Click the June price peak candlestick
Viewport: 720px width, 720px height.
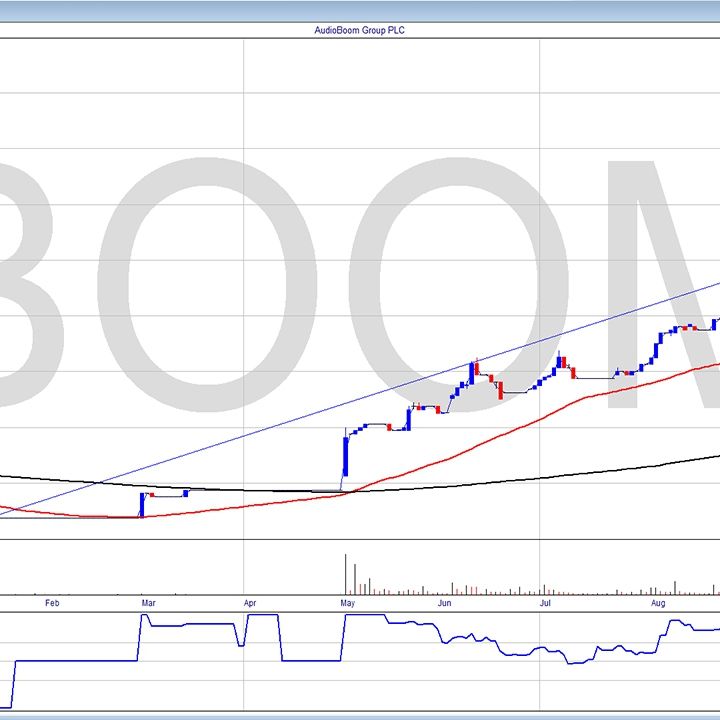click(471, 374)
